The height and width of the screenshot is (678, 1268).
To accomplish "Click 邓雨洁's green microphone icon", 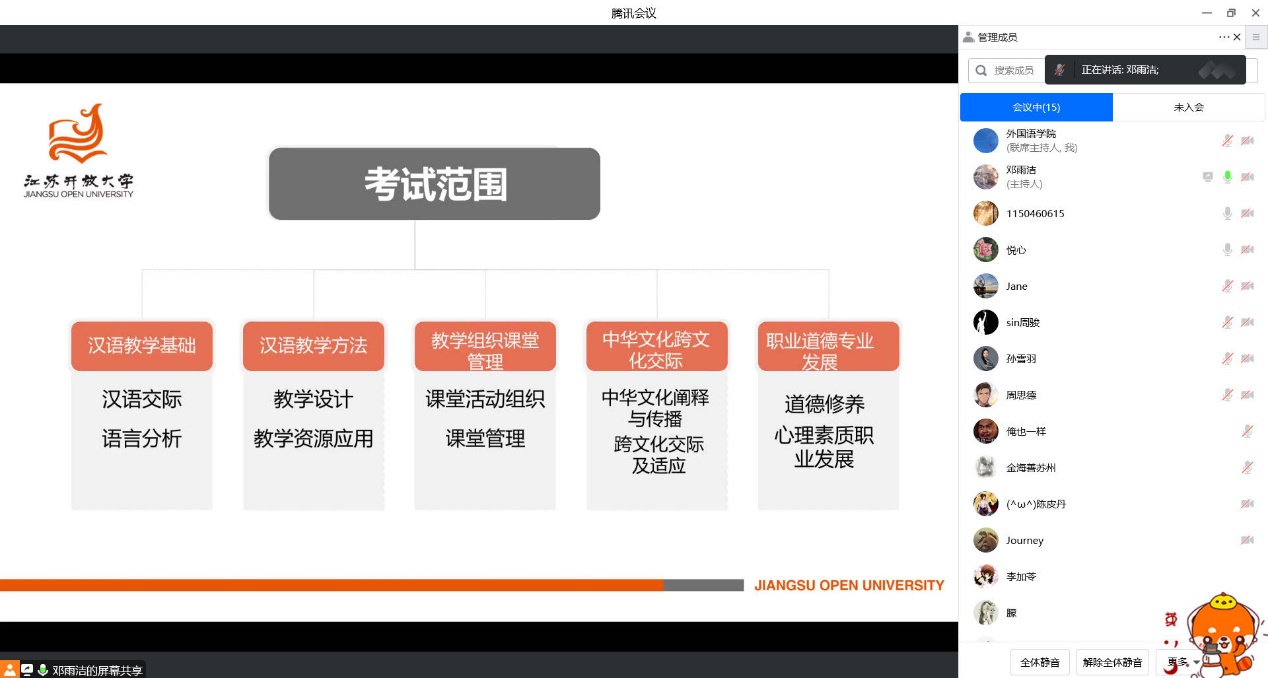I will (1227, 177).
